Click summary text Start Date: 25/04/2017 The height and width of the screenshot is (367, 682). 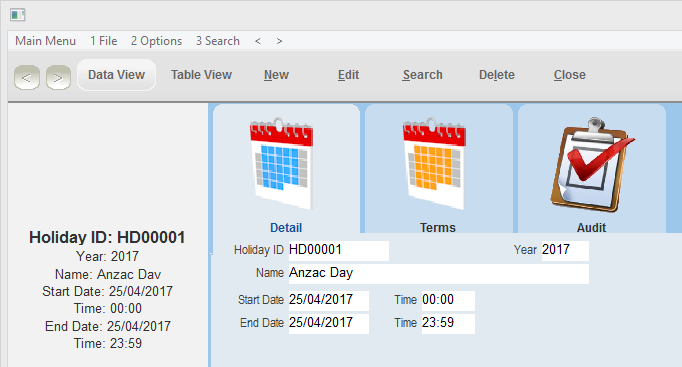click(x=107, y=291)
